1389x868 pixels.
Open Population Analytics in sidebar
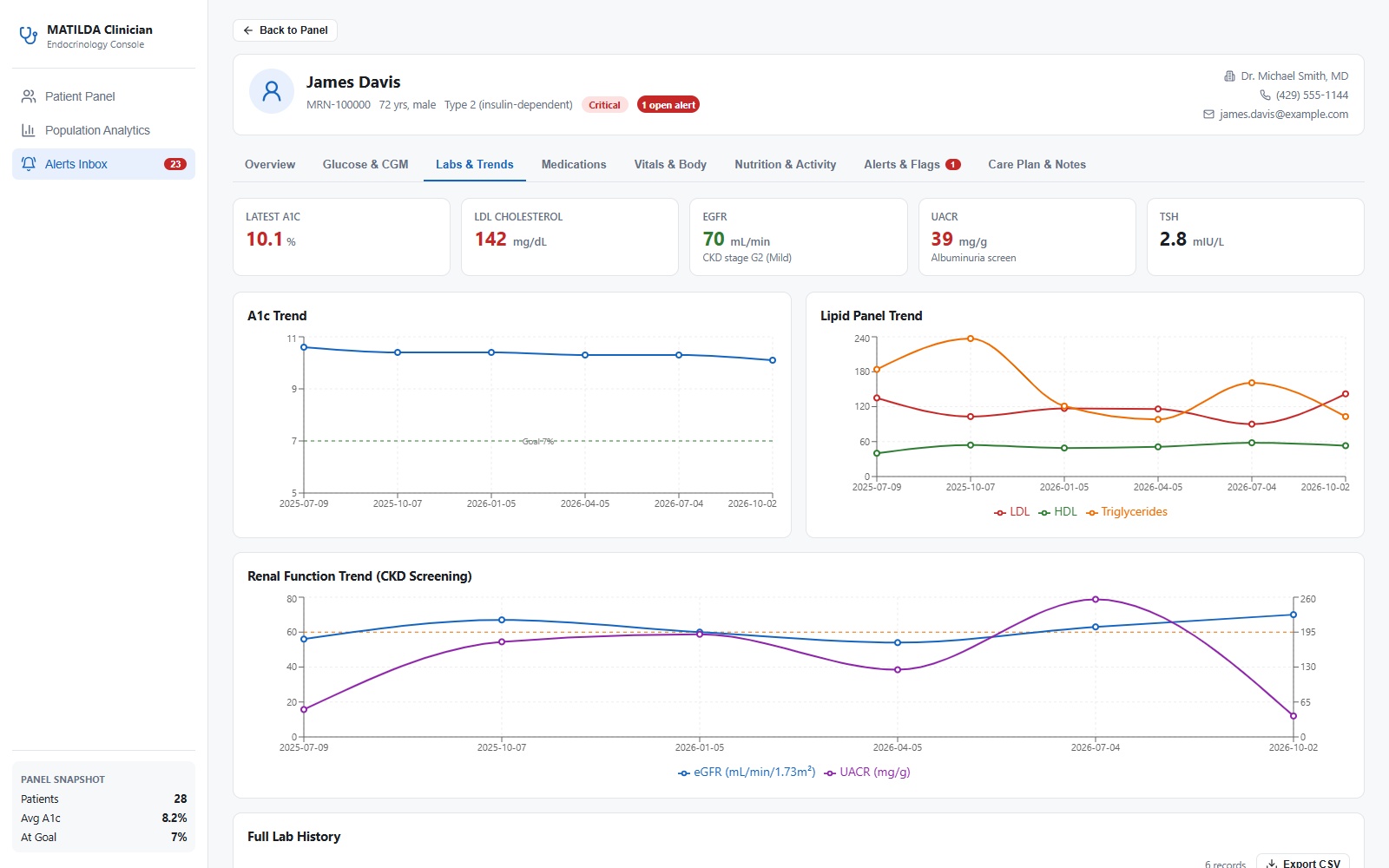coord(103,130)
